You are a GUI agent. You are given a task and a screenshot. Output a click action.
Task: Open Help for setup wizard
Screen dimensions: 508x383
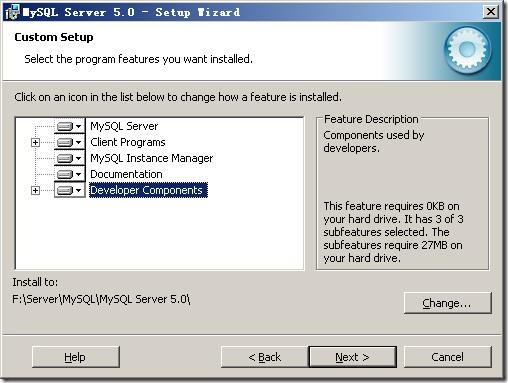[76, 357]
